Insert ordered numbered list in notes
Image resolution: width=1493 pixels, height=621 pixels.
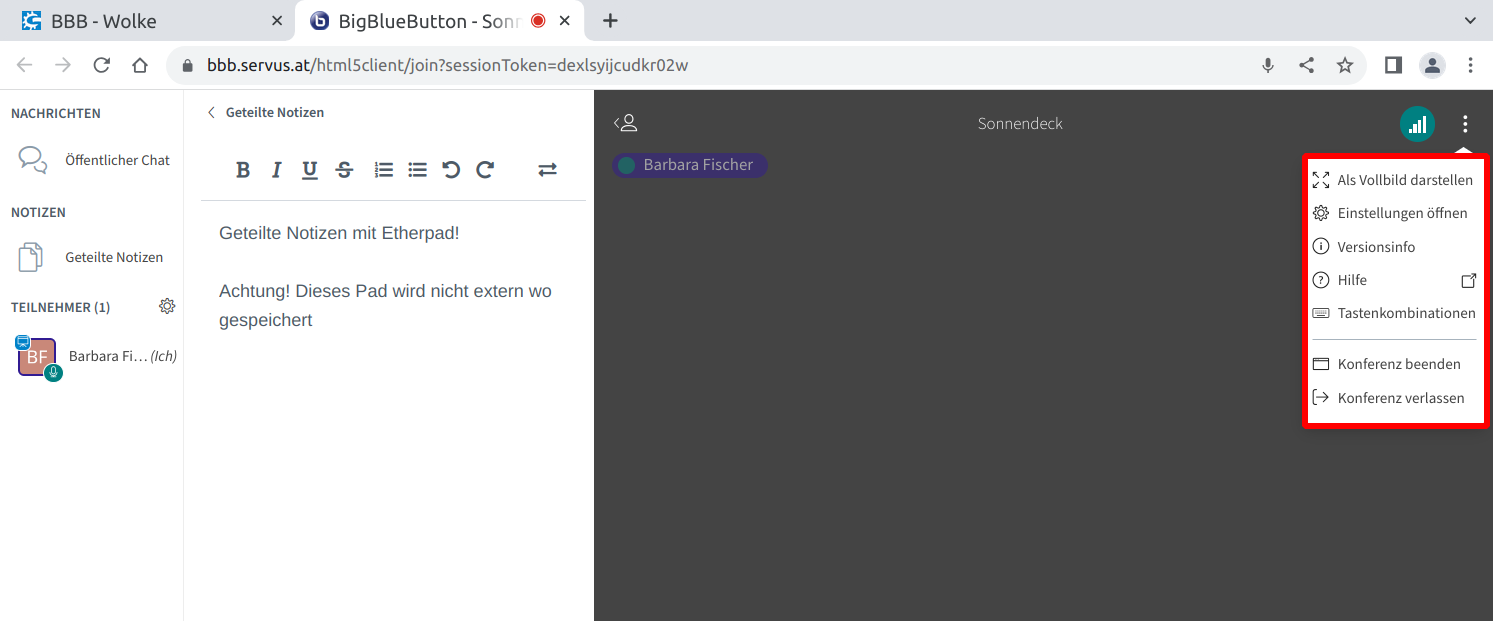click(384, 170)
